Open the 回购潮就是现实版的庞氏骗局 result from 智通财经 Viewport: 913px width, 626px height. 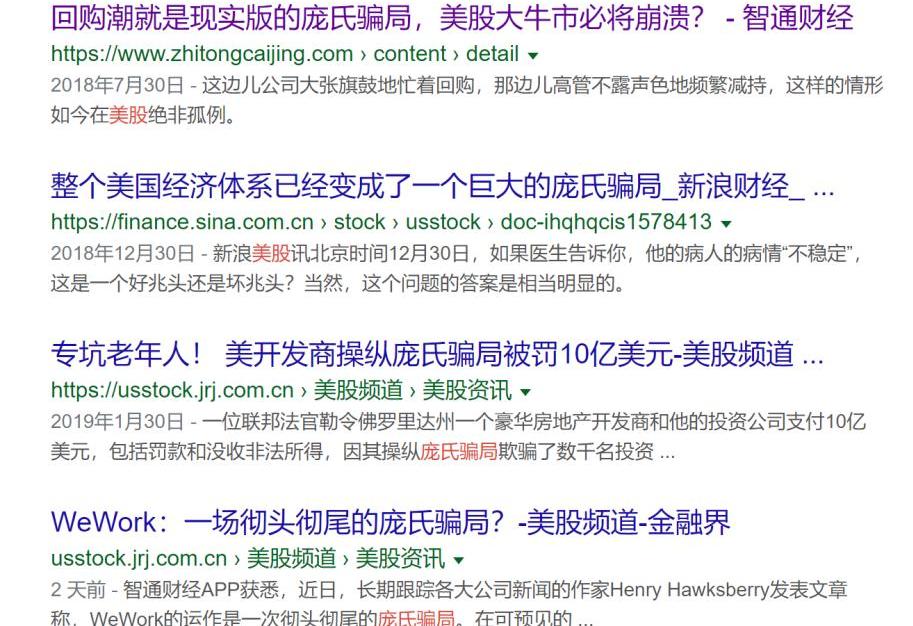click(452, 17)
